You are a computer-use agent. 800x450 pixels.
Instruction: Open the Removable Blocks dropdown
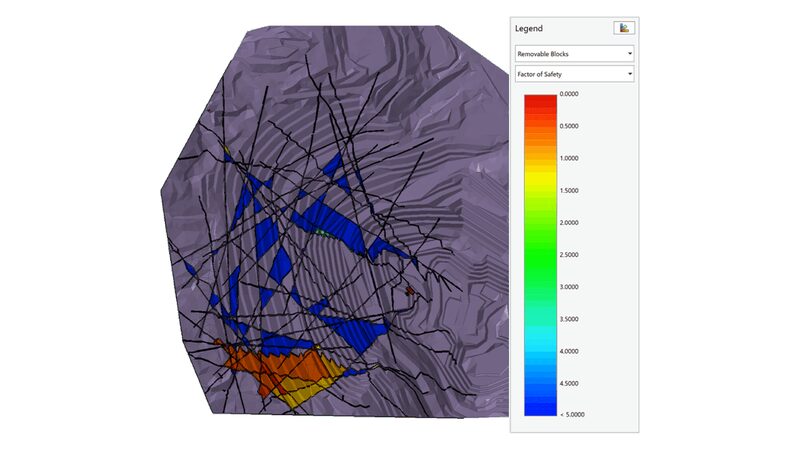point(574,54)
